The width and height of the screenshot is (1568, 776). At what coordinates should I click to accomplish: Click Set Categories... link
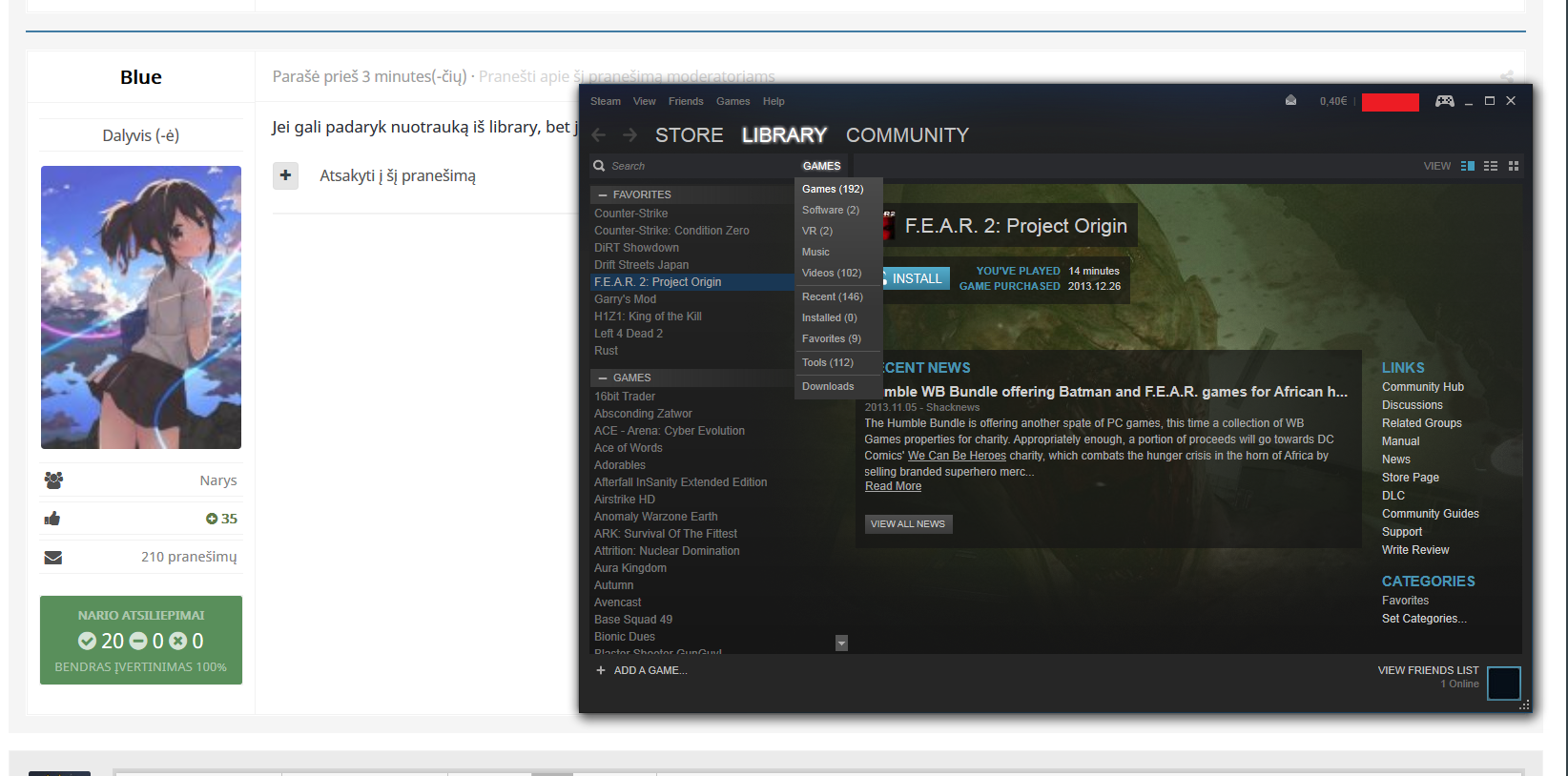(x=1424, y=619)
